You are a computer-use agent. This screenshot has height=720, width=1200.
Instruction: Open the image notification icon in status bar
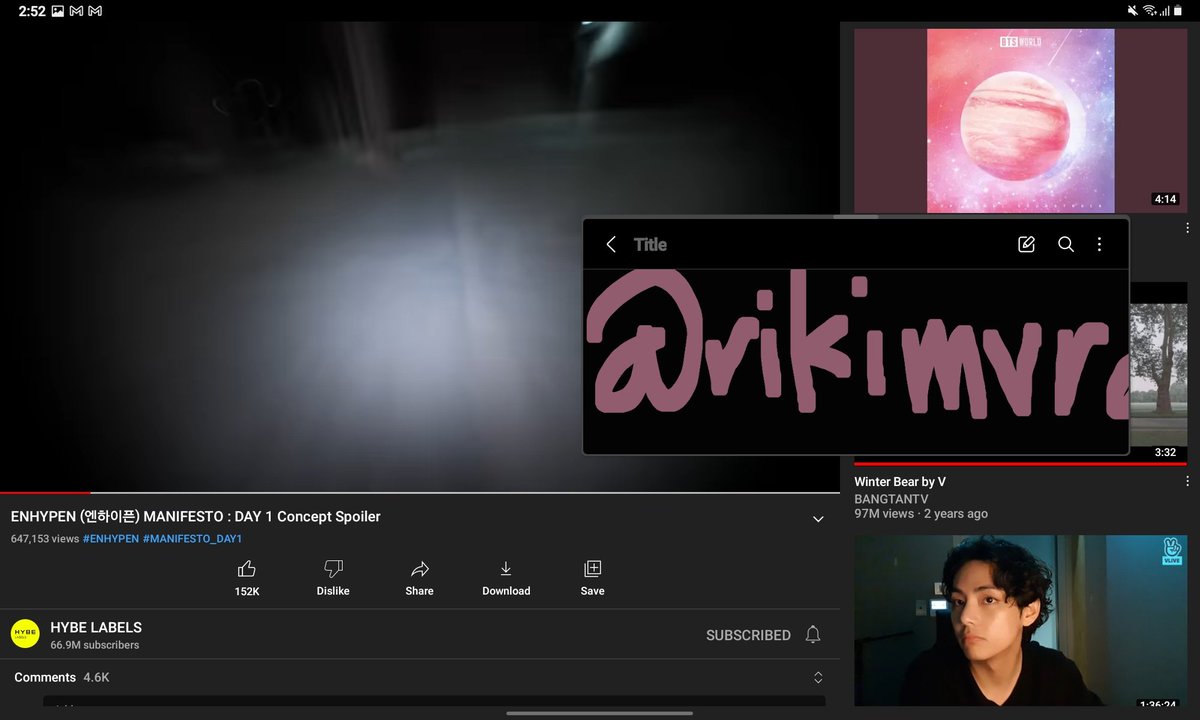[x=57, y=11]
